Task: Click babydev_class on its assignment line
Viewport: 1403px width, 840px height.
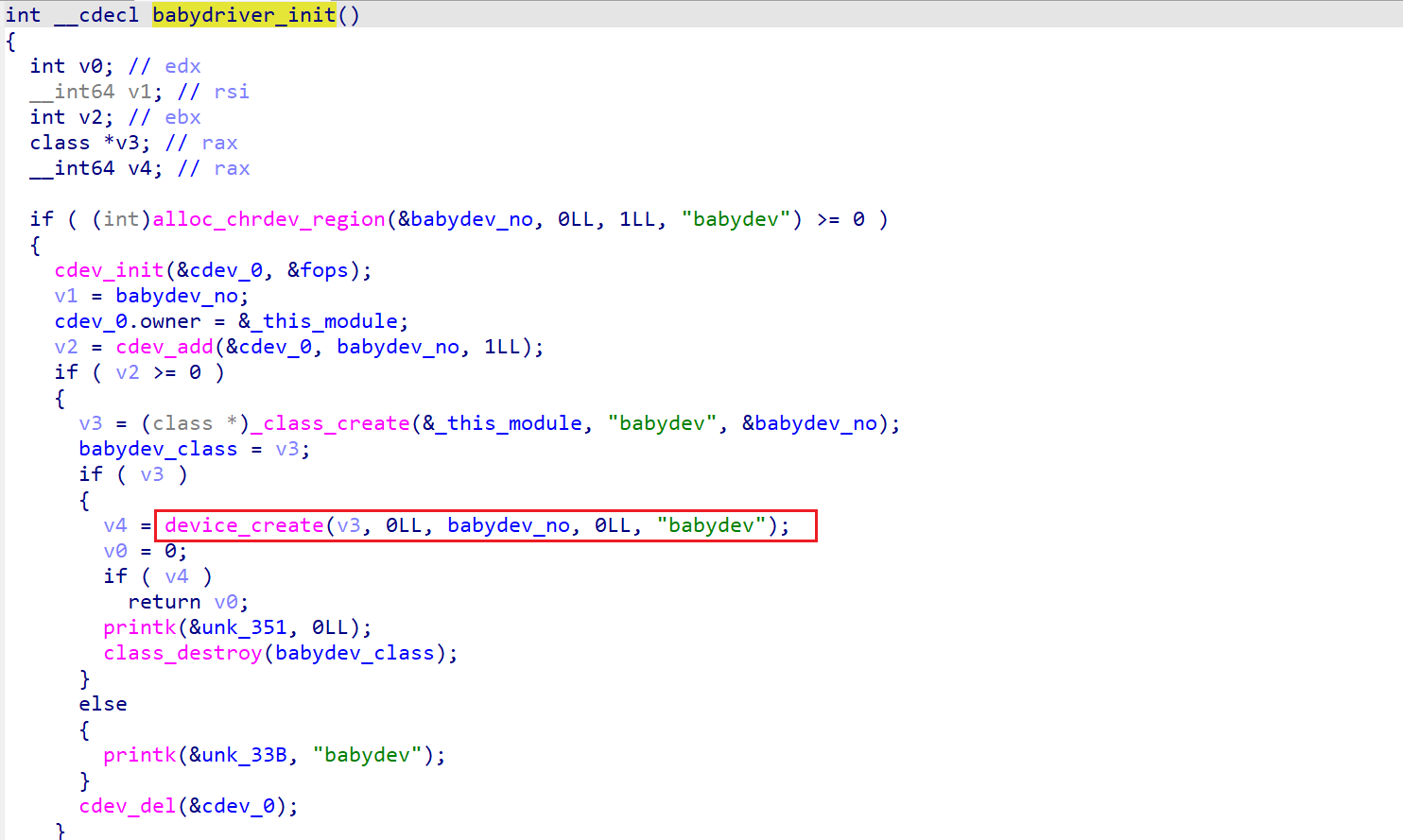Action: pyautogui.click(x=158, y=449)
